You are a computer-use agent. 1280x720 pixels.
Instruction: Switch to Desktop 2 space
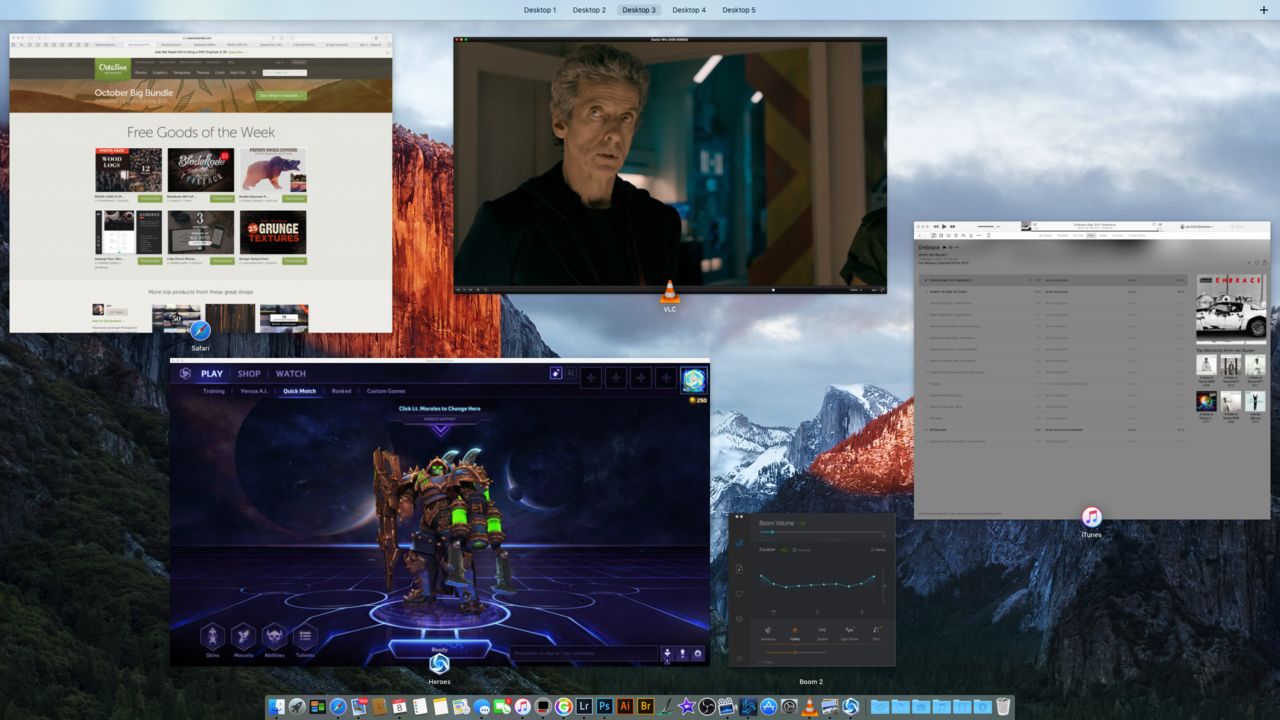pos(589,10)
